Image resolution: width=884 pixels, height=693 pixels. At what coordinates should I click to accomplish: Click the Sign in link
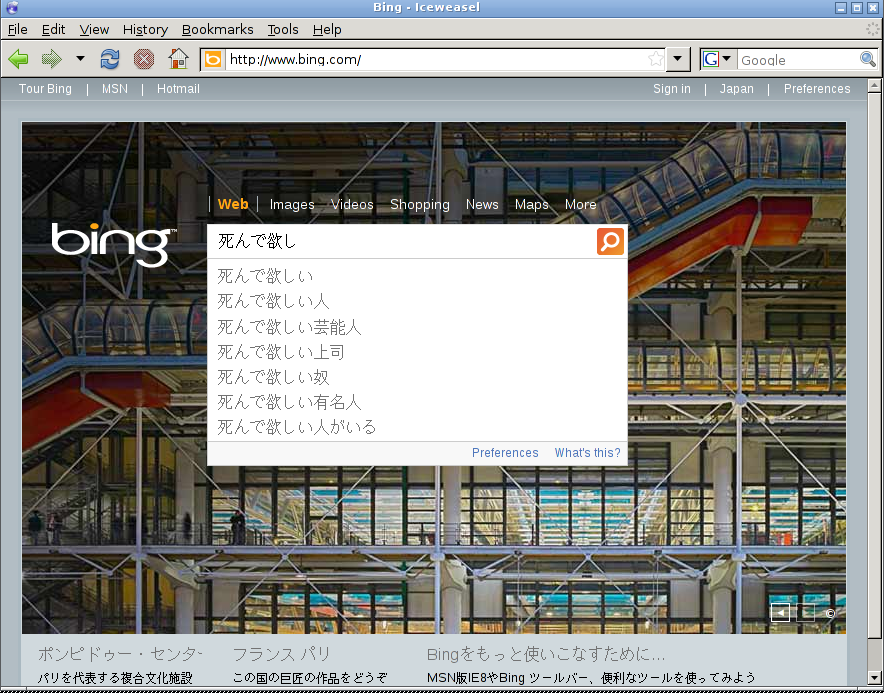click(671, 89)
